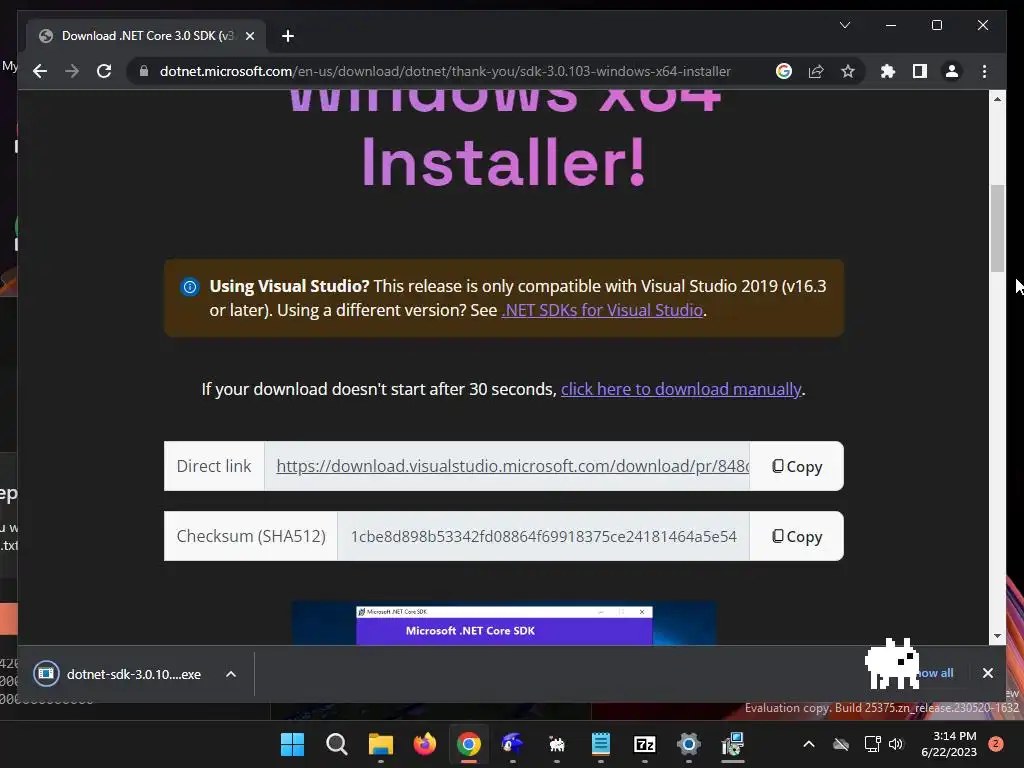Show all downloads

coord(935,673)
